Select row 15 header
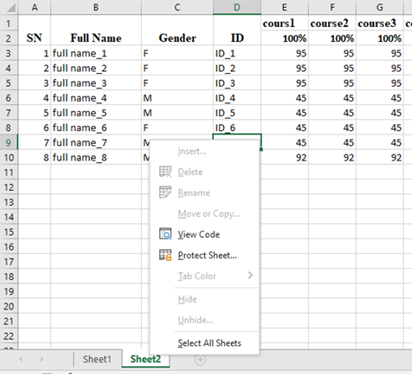The width and height of the screenshot is (412, 374). pos(9,232)
